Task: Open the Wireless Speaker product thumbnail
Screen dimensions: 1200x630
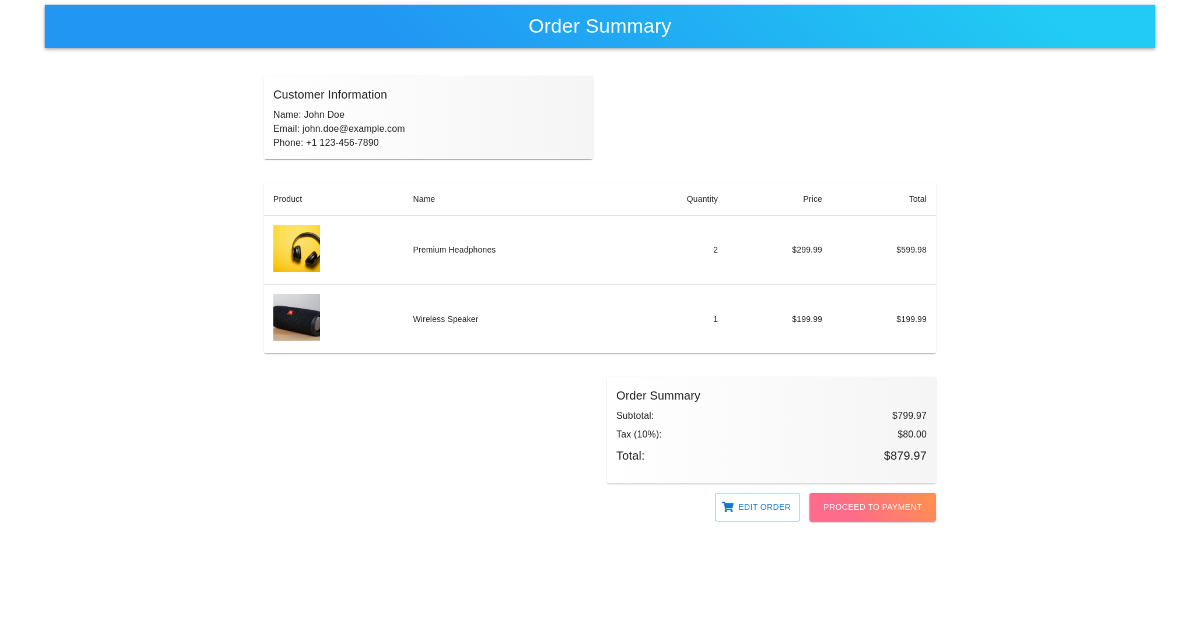Action: click(x=296, y=318)
